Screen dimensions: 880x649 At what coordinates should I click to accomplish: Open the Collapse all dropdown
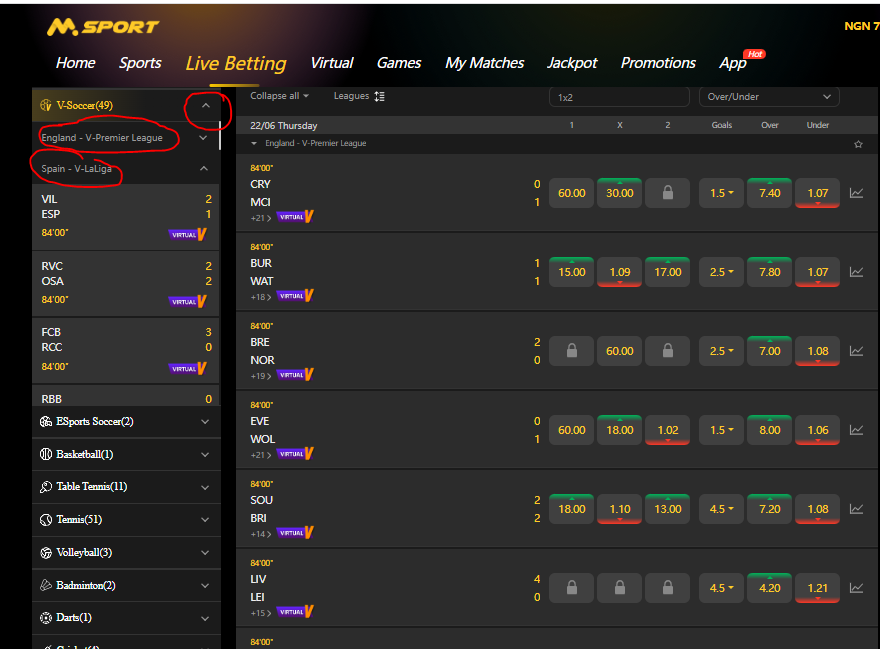click(x=279, y=96)
